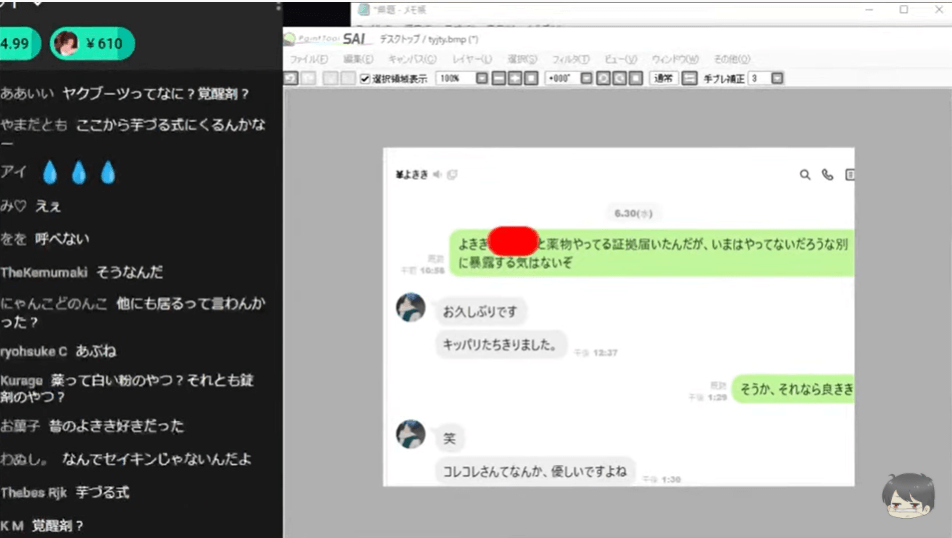Viewport: 952px width, 538px height.
Task: Toggle the 選択領域表示 checkbox
Action: (365, 78)
